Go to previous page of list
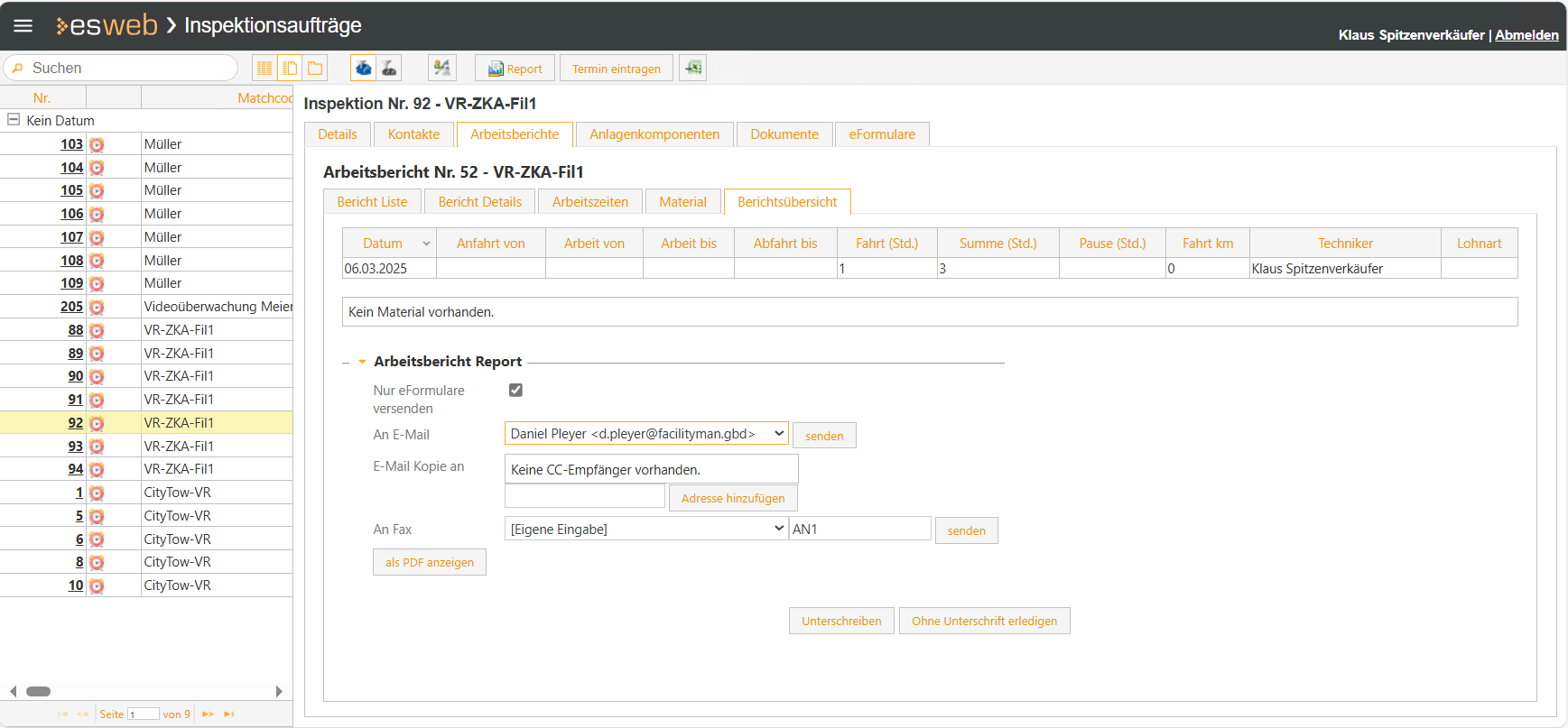This screenshot has width=1568, height=728. 83,714
